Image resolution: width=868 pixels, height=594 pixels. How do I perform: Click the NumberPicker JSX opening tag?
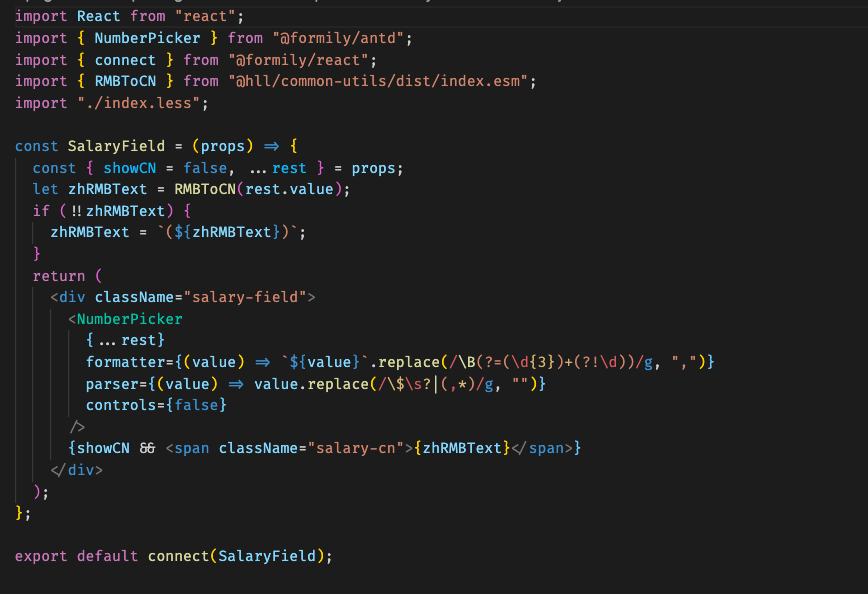(125, 319)
